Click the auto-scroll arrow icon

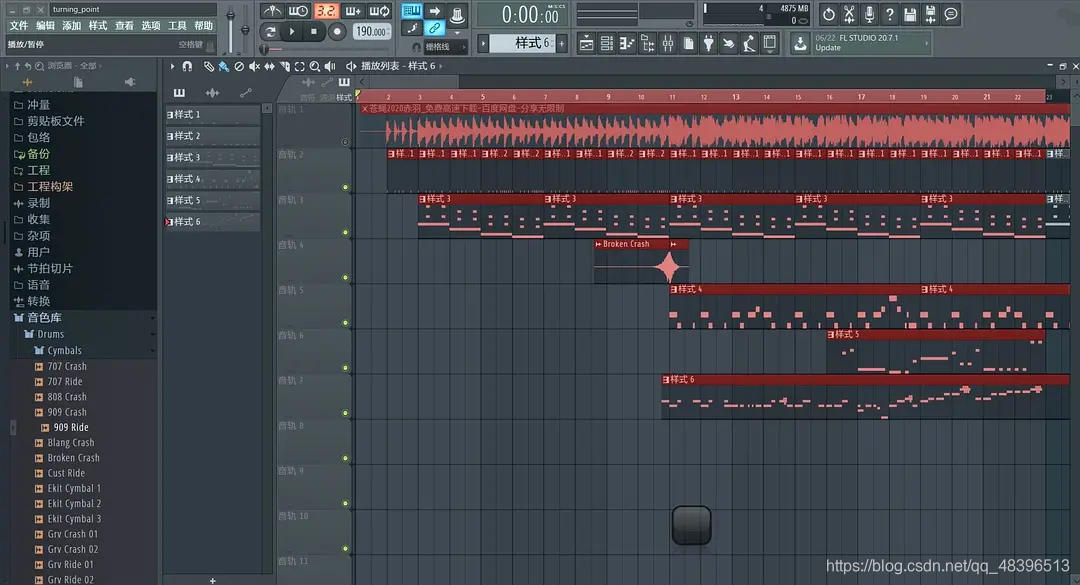[435, 11]
